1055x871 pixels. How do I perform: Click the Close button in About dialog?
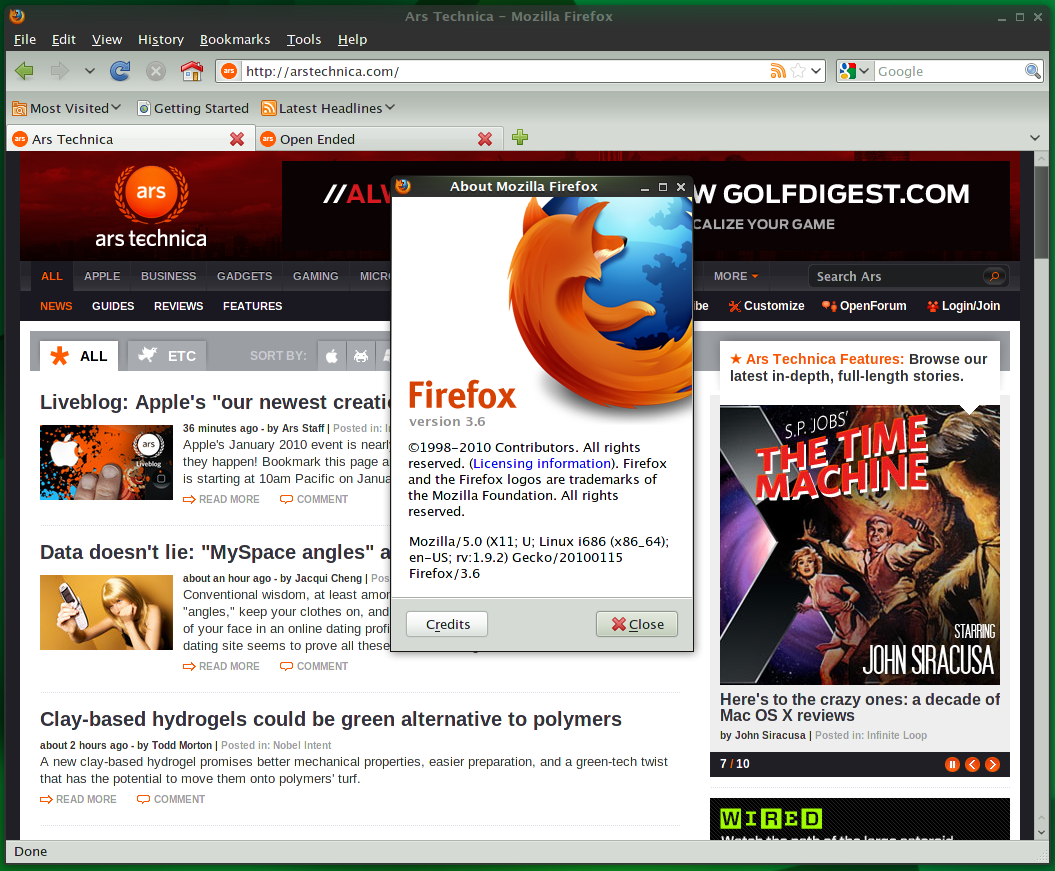pyautogui.click(x=637, y=624)
